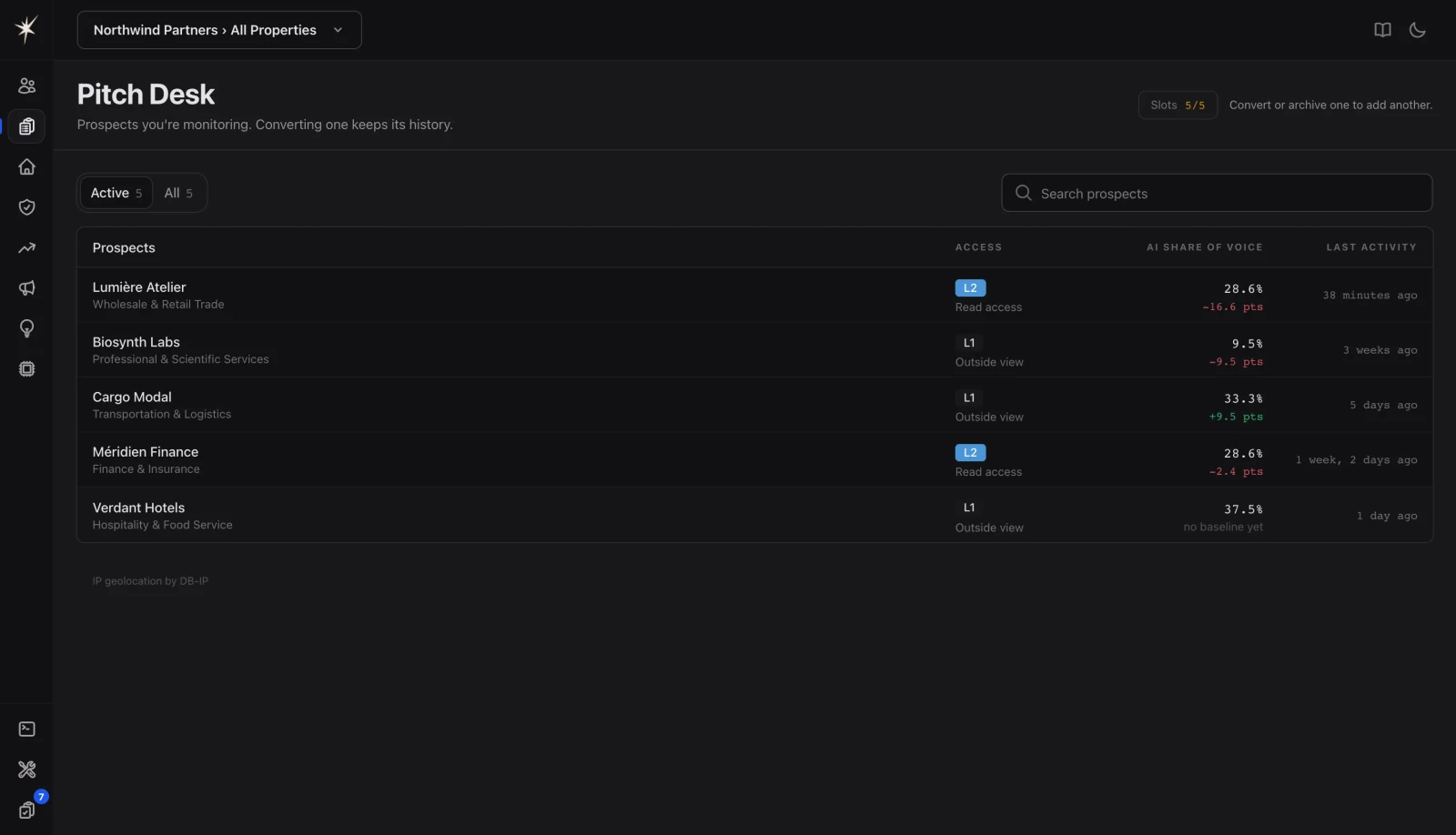Click the L1 badge for Verdant Hotels

969,508
